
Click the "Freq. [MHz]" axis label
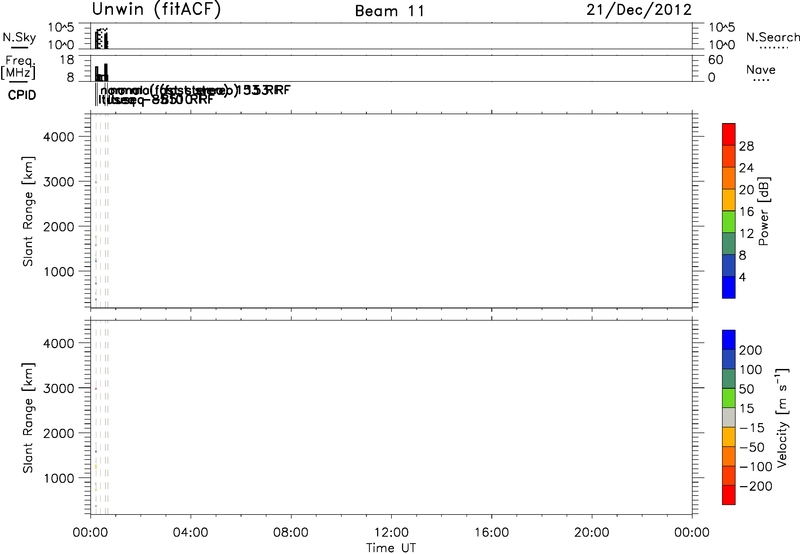[18, 68]
